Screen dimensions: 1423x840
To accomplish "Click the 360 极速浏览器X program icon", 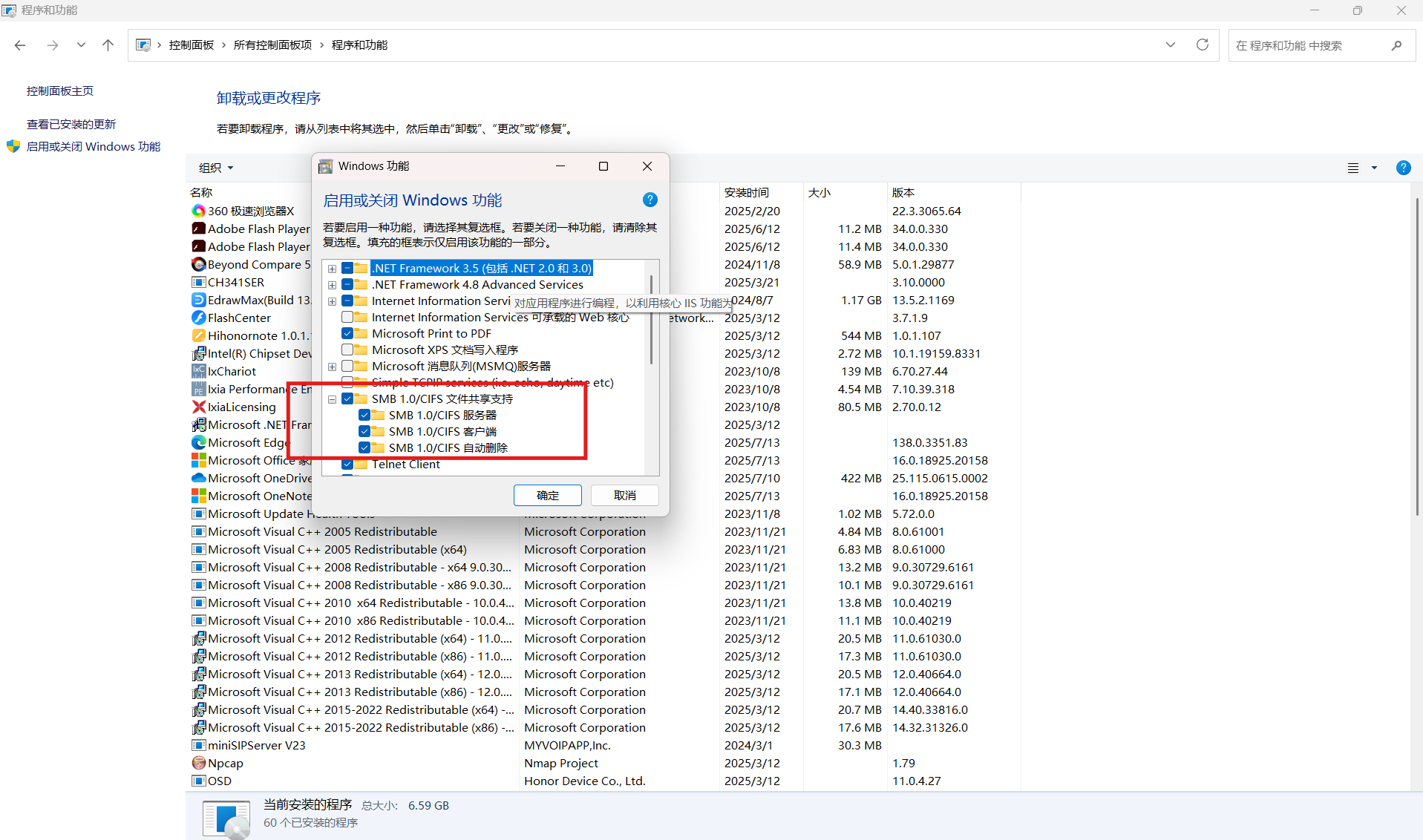I will pyautogui.click(x=198, y=211).
